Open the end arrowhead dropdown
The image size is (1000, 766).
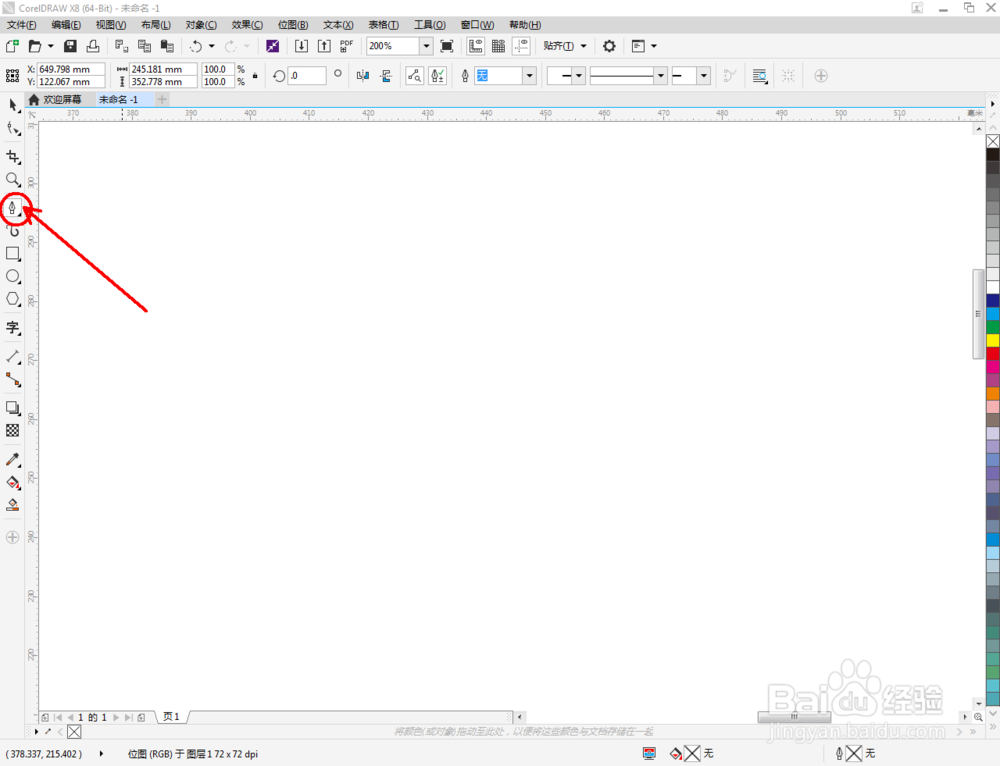coord(703,76)
